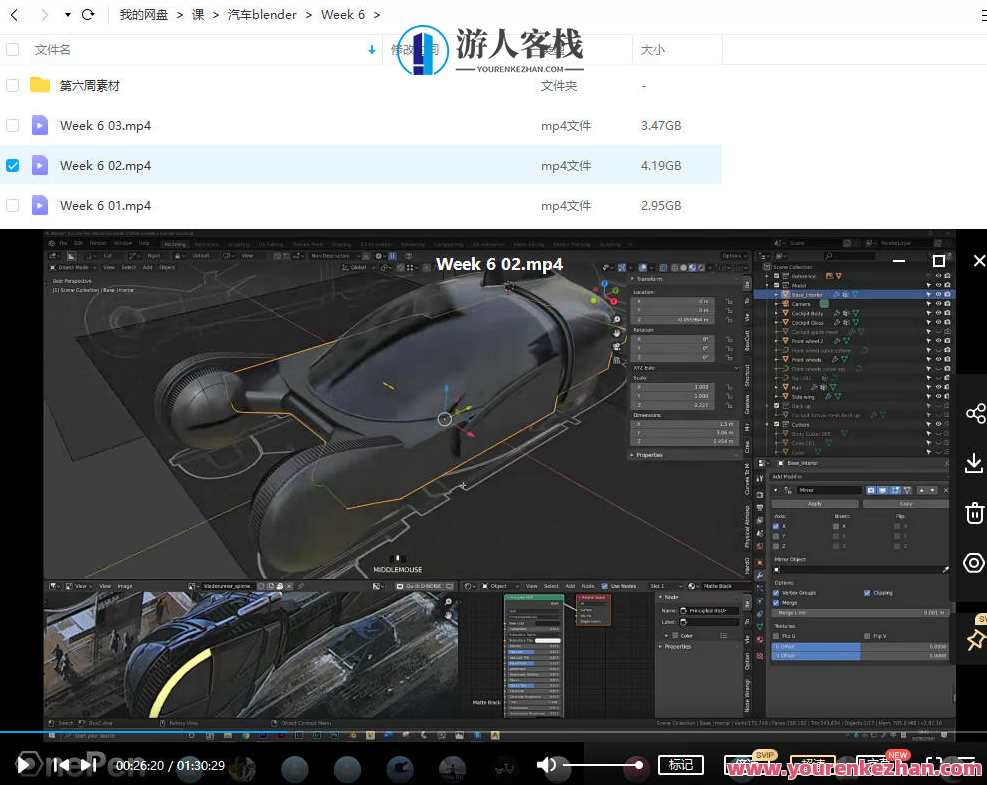Click the refresh icon in the browser toolbar

[88, 15]
